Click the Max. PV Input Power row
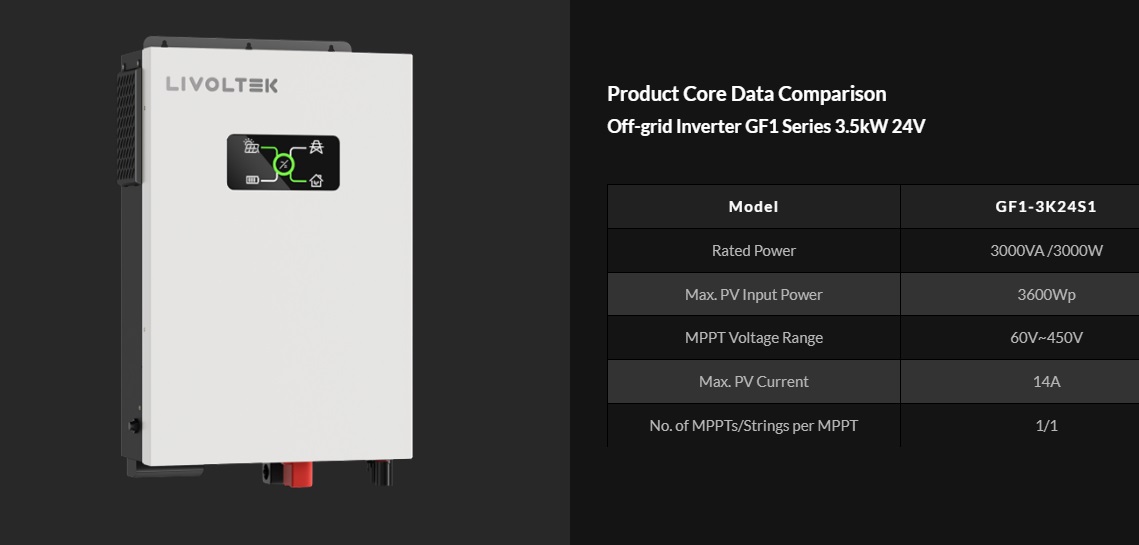The width and height of the screenshot is (1139, 545). [873, 294]
